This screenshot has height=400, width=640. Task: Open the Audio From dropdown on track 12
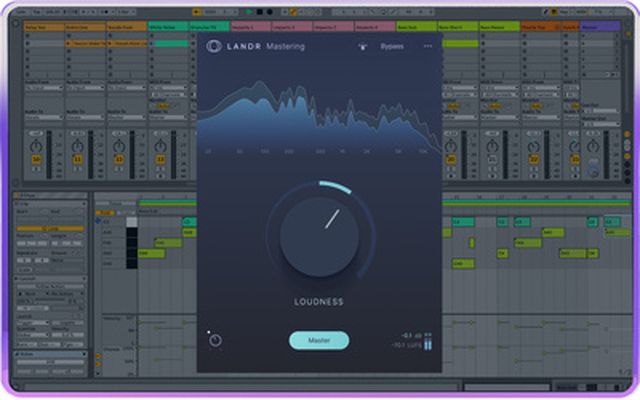127,88
